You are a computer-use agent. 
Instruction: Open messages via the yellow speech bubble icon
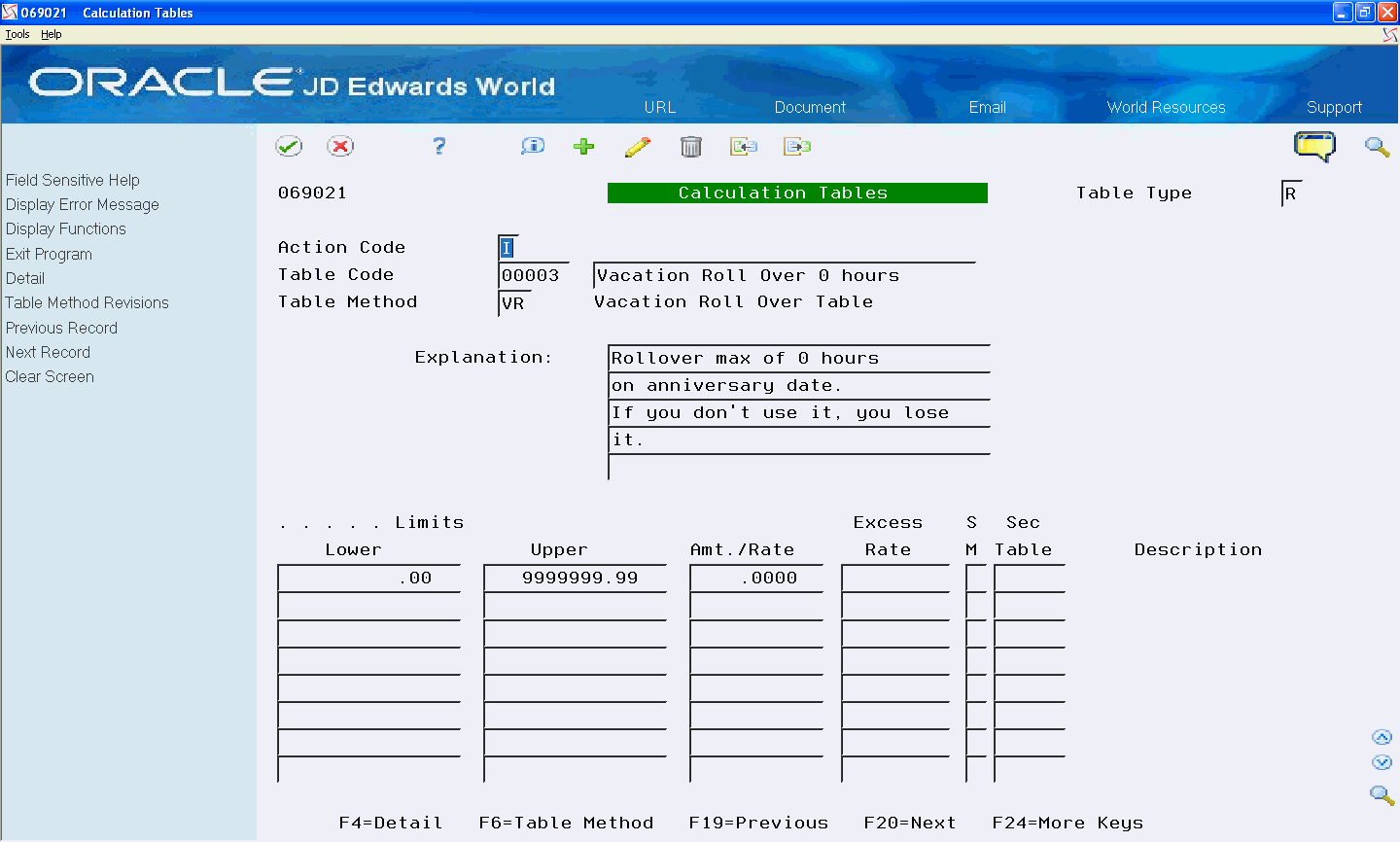(1315, 146)
